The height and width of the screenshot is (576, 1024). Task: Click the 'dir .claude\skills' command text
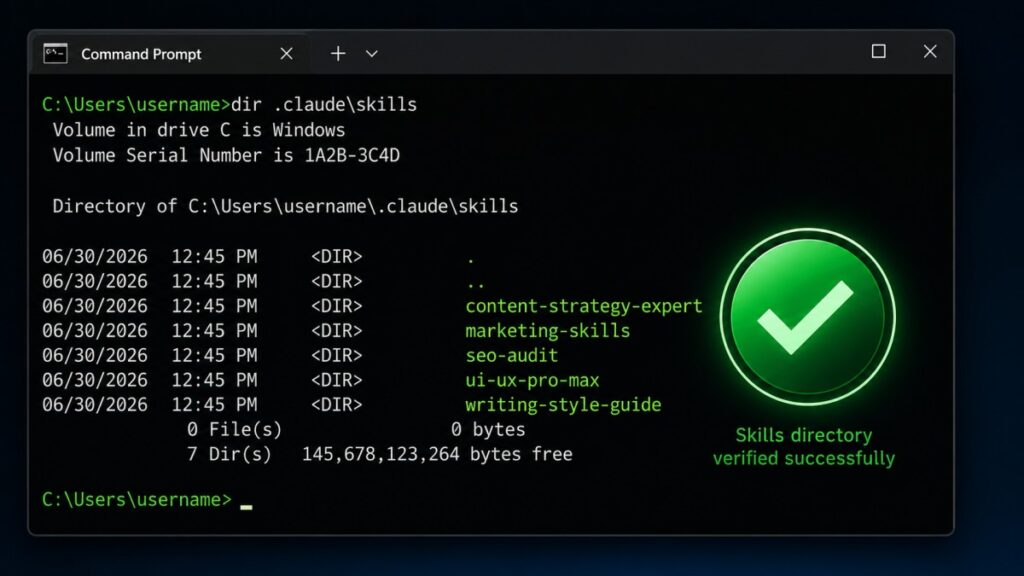pyautogui.click(x=324, y=104)
